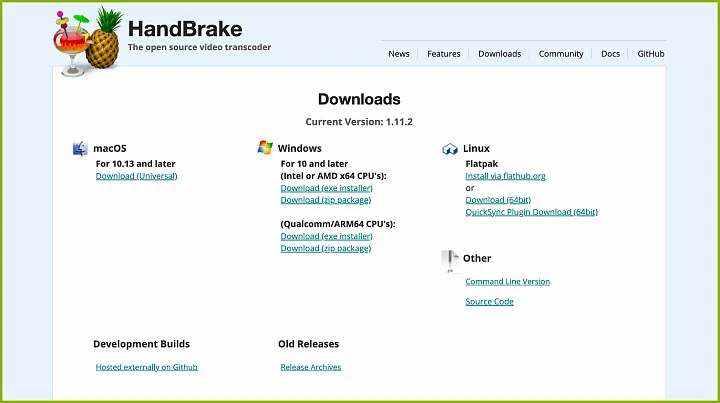This screenshot has height=403, width=720.
Task: Click the Other heading text
Action: 477,258
